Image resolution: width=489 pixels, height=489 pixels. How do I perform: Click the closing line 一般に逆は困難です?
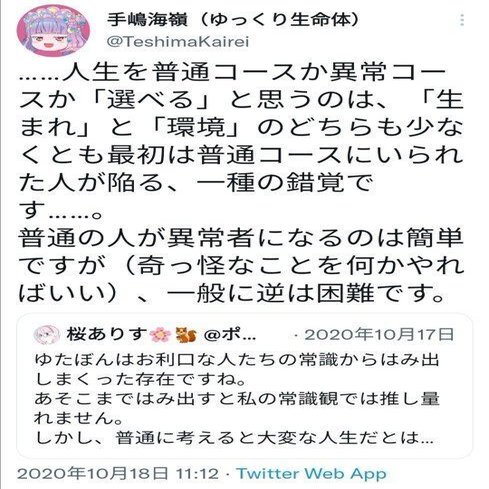click(x=306, y=293)
